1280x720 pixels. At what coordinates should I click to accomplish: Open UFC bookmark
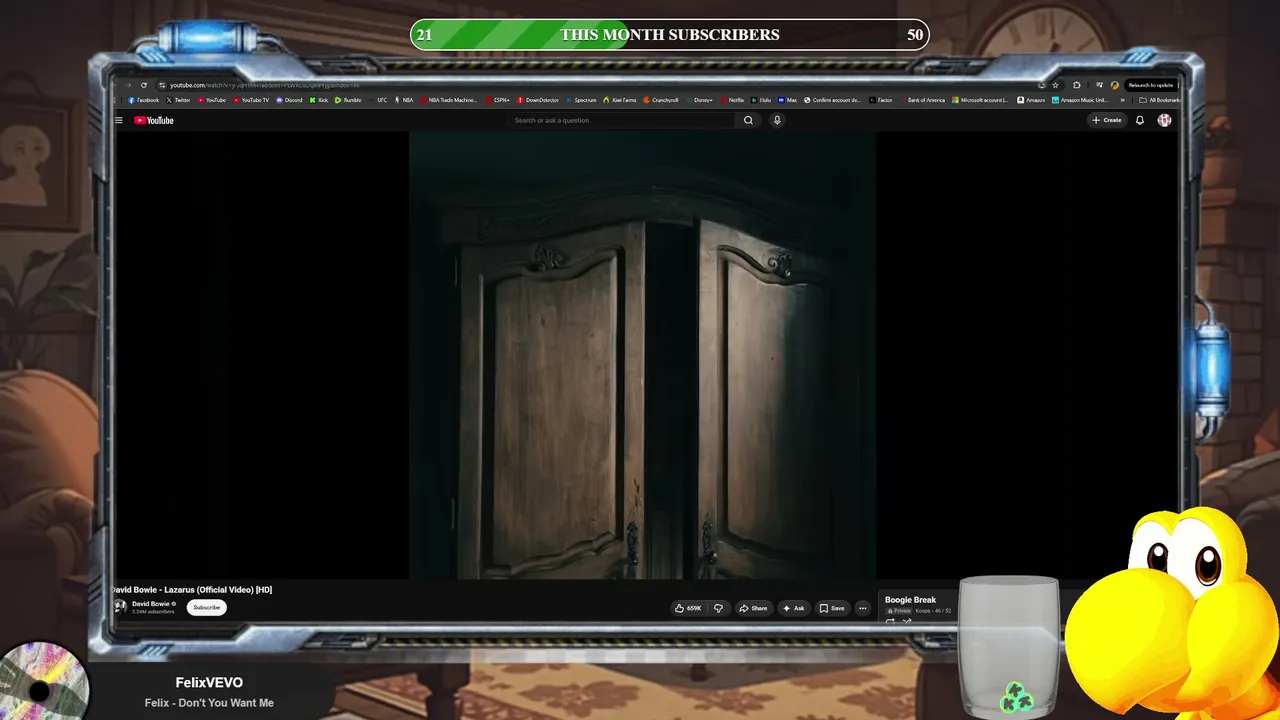point(379,100)
